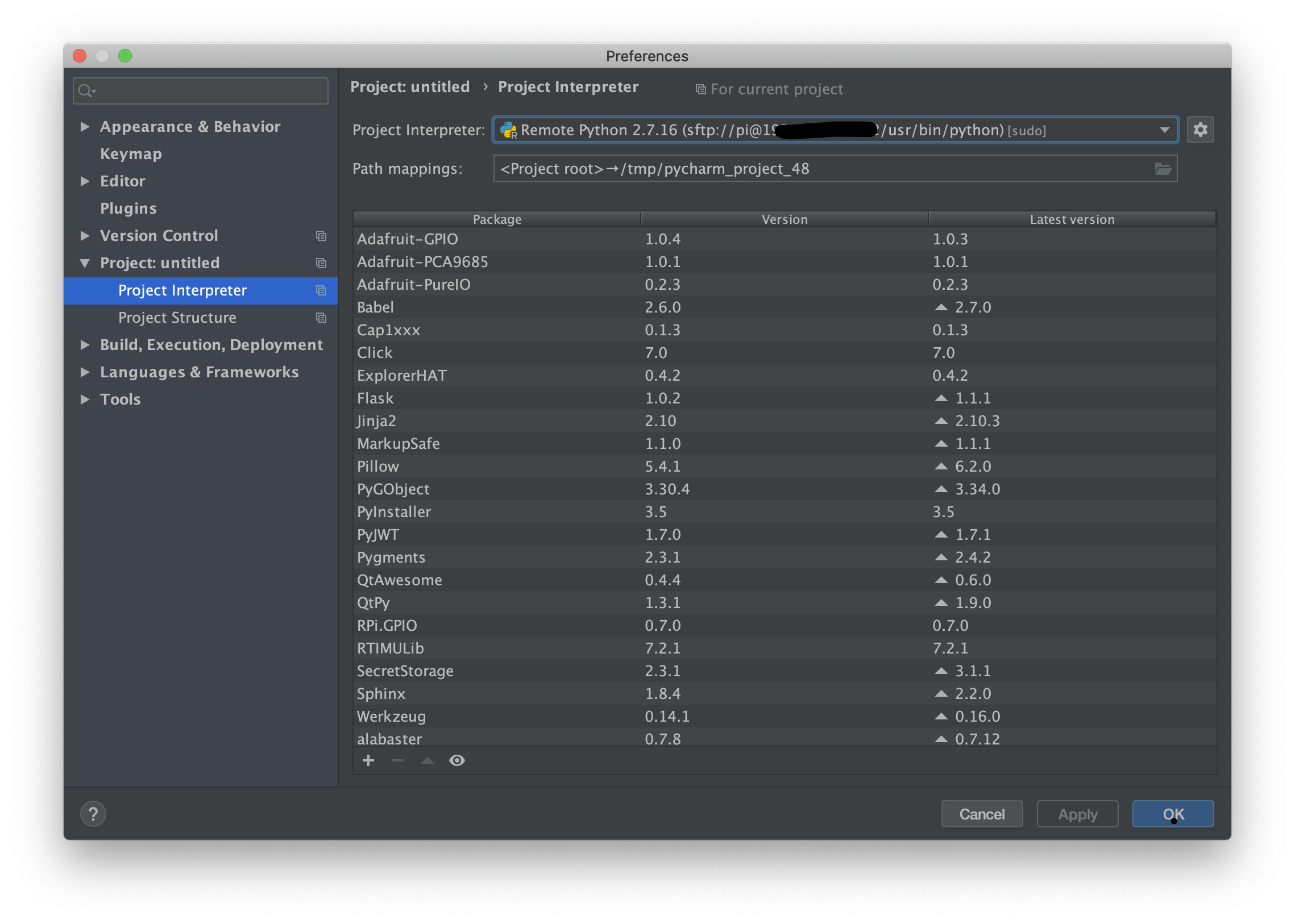Click the upgrade arrow next to PyJWT 1.7.1

click(941, 535)
